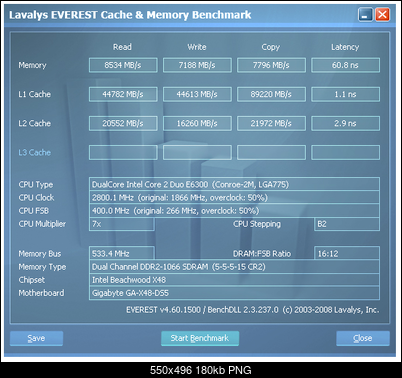Screen dimensions: 402x378
Task: Click the L2 Cache row label
Action: click(x=35, y=123)
